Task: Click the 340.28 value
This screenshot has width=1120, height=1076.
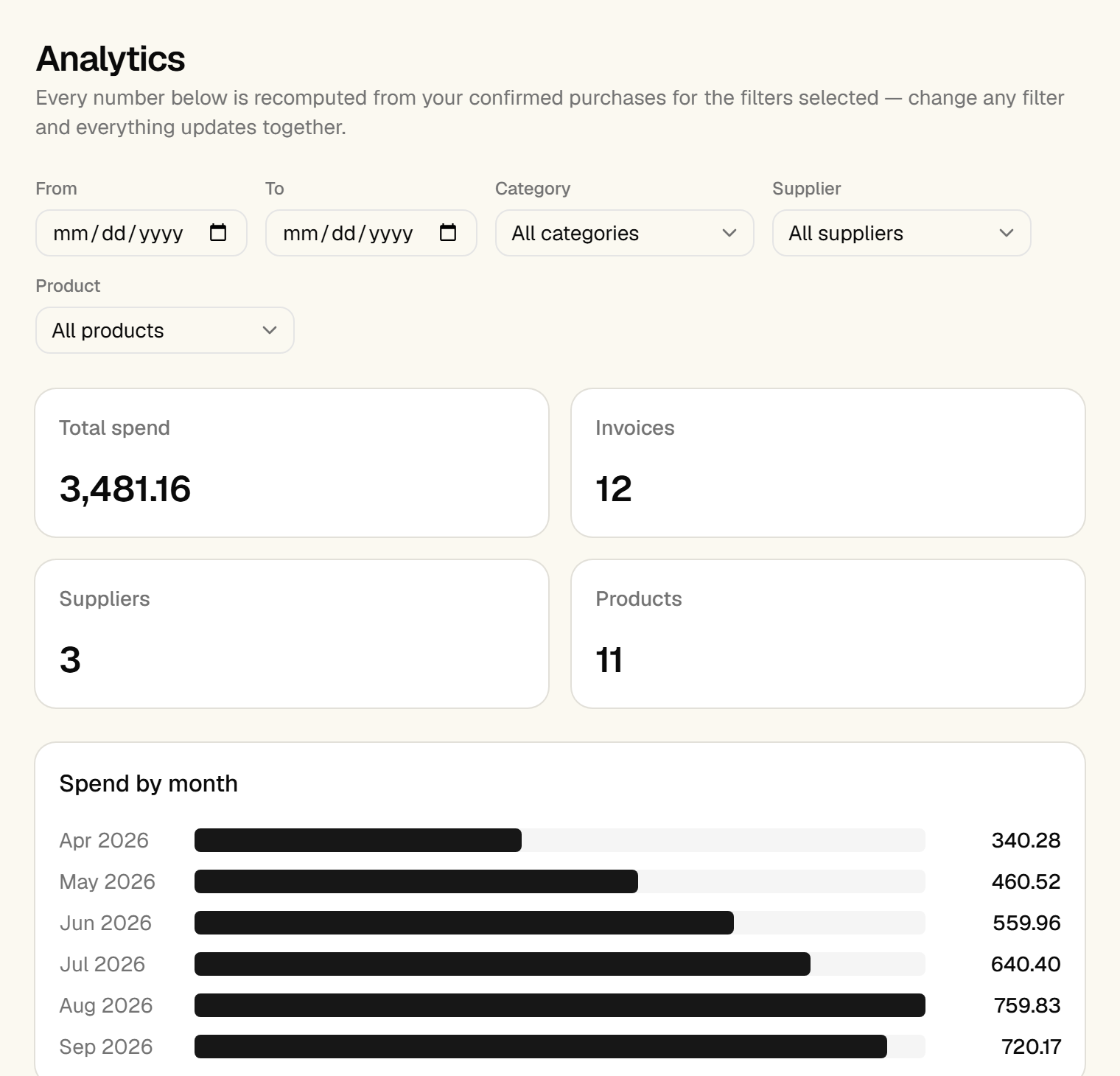Action: 1026,840
